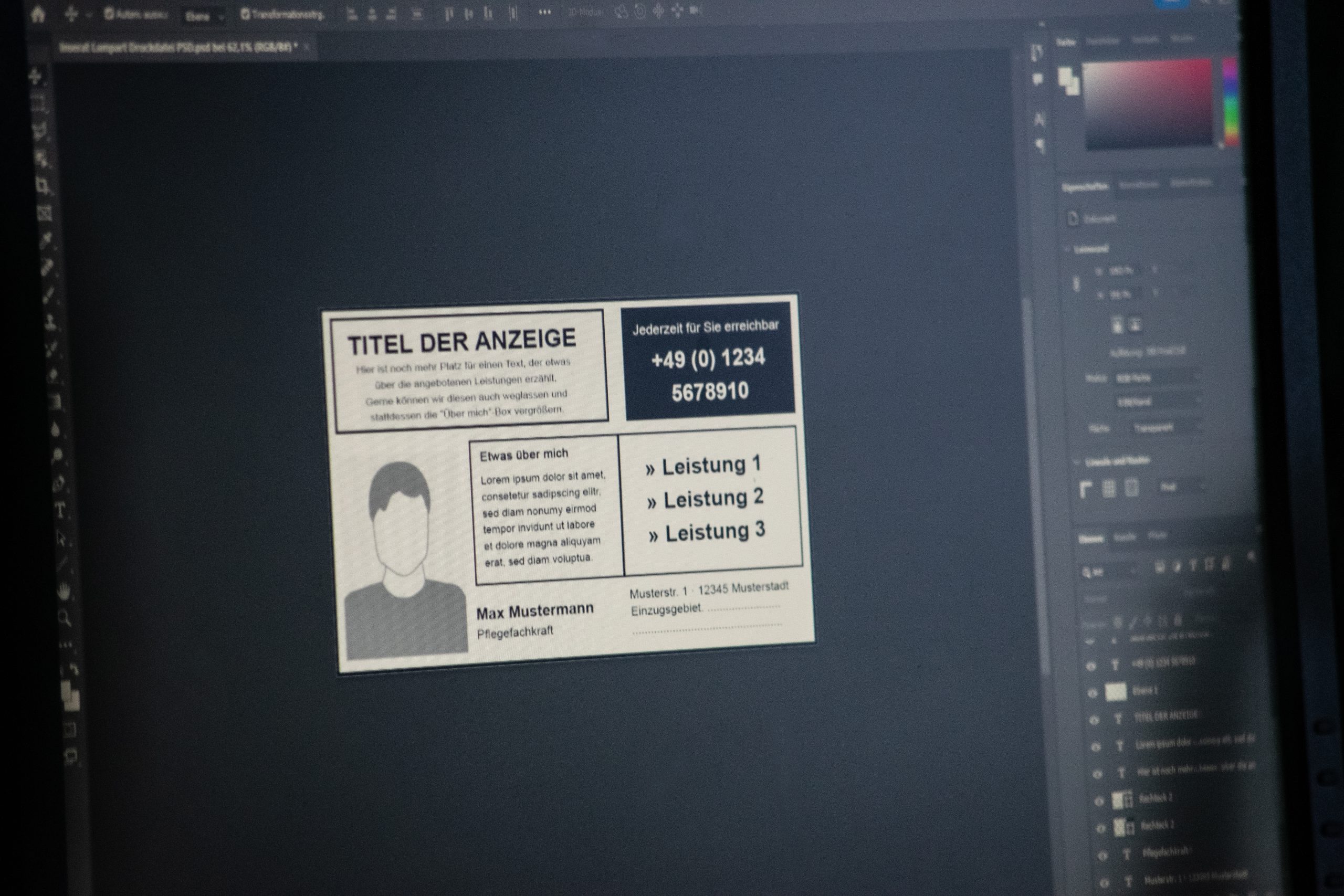
Task: Open the Füllung Transparent dropdown
Action: tap(1167, 427)
